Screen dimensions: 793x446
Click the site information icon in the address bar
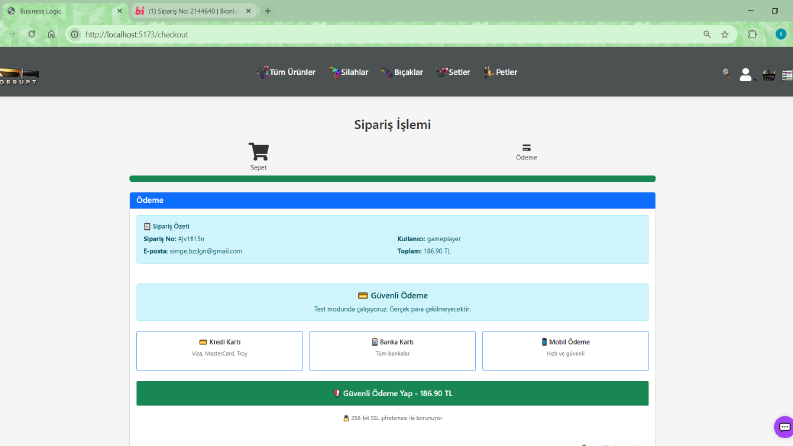tap(75, 34)
